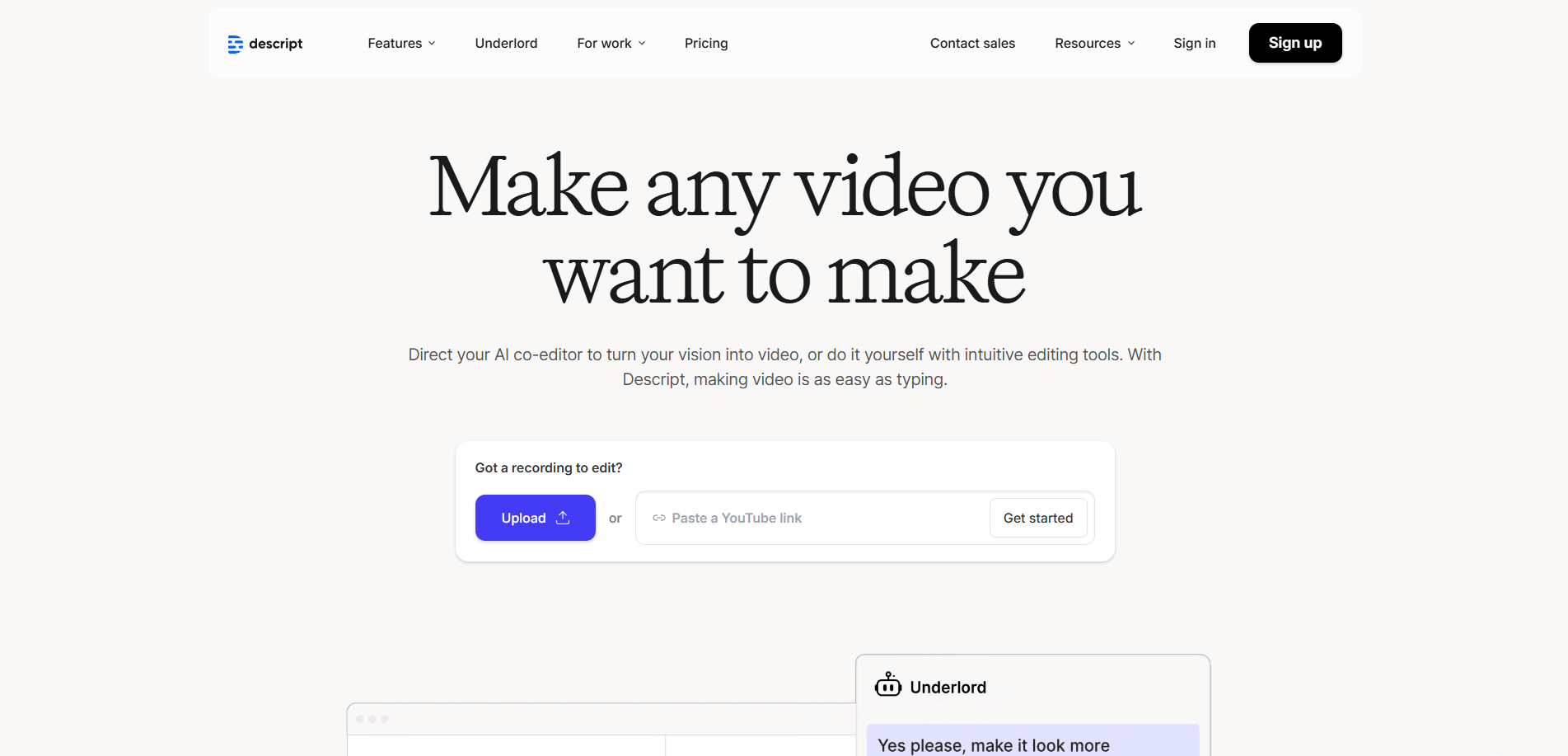
Task: Click the Underlord robot icon
Action: tap(888, 684)
